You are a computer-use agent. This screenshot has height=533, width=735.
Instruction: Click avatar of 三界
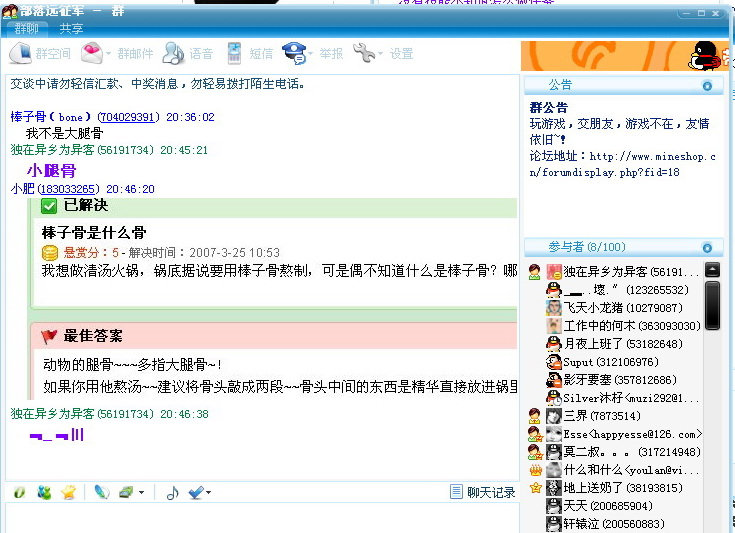(554, 416)
